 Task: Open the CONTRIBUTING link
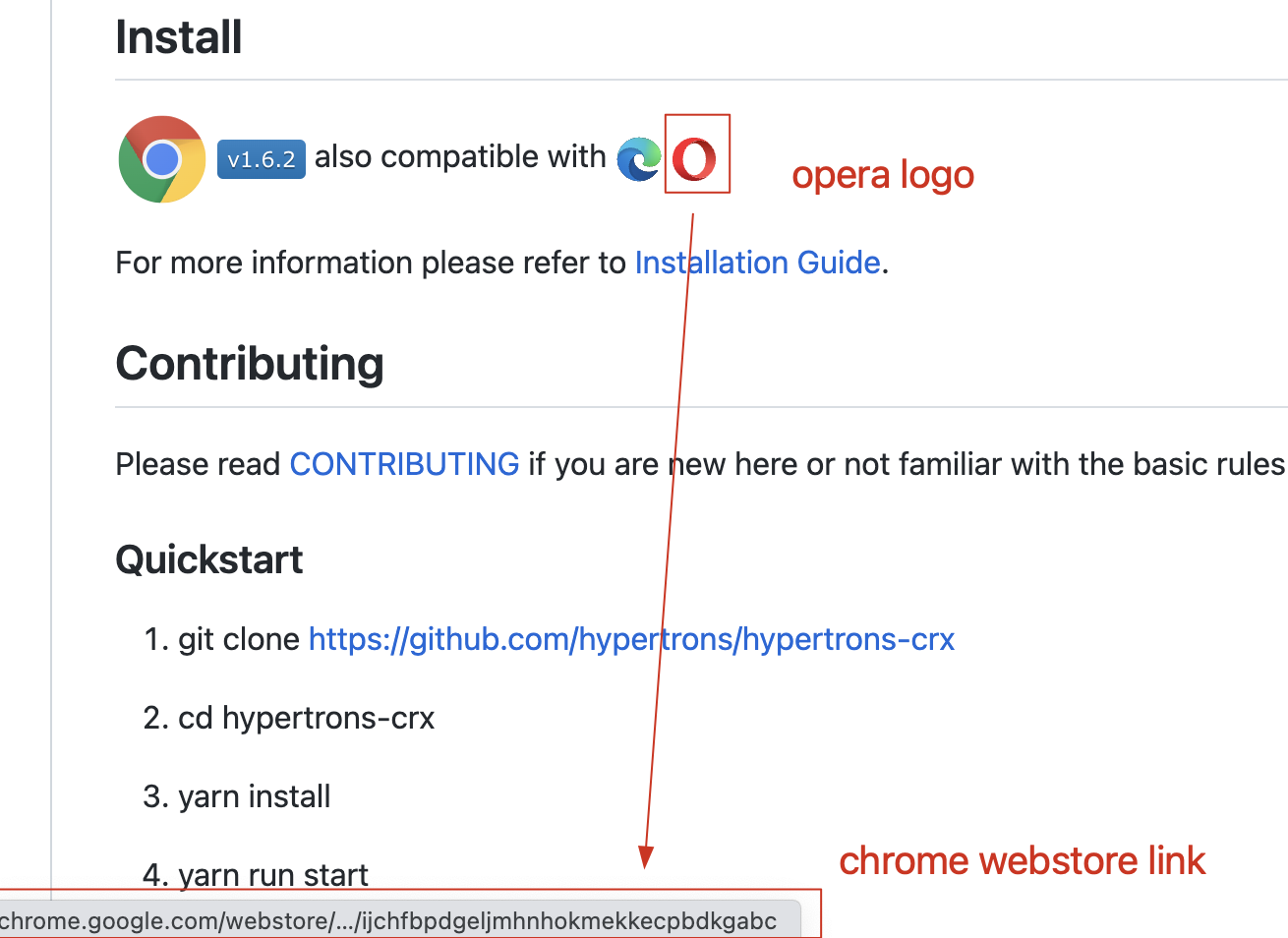[404, 463]
